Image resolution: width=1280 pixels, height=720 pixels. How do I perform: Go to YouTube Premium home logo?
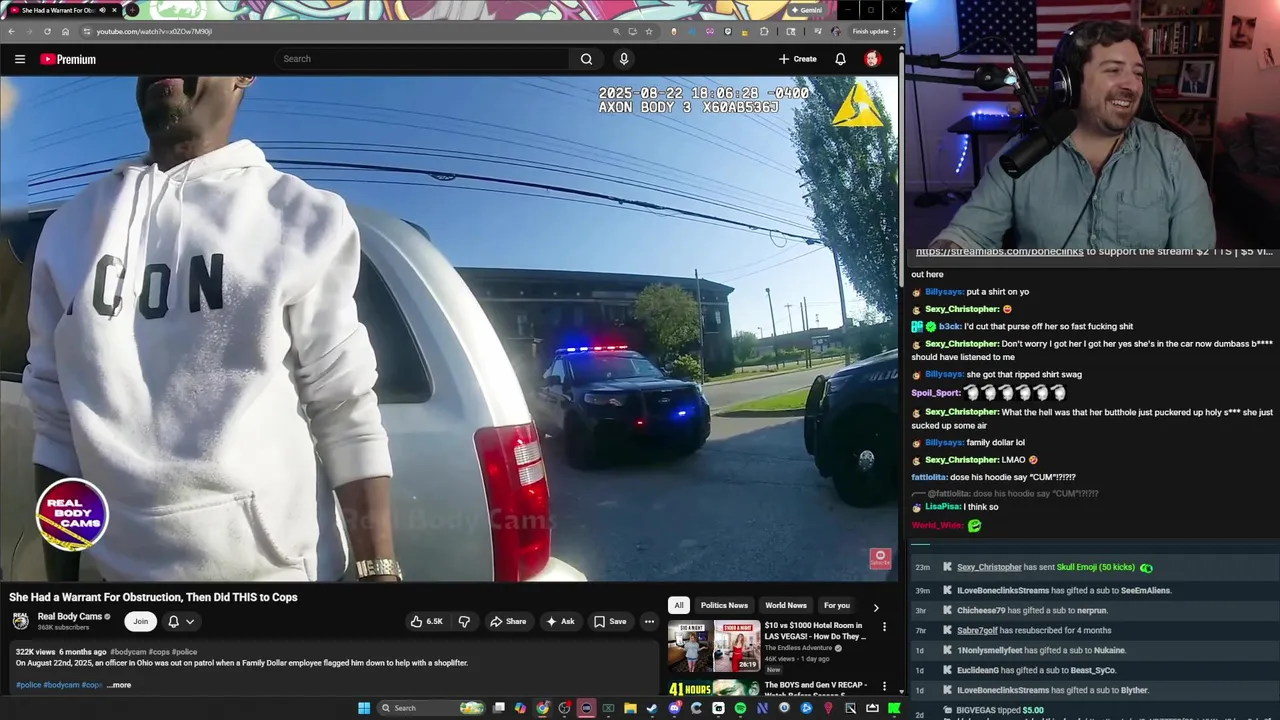[x=68, y=59]
